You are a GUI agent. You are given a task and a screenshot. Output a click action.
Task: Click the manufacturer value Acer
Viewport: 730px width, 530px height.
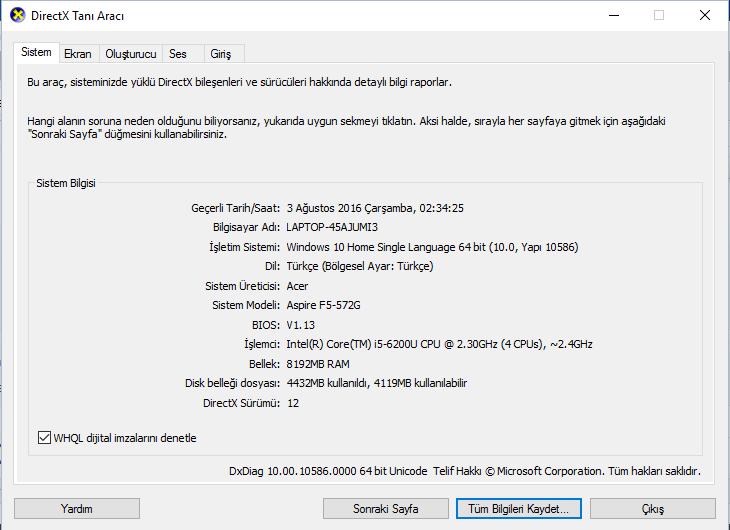click(297, 286)
